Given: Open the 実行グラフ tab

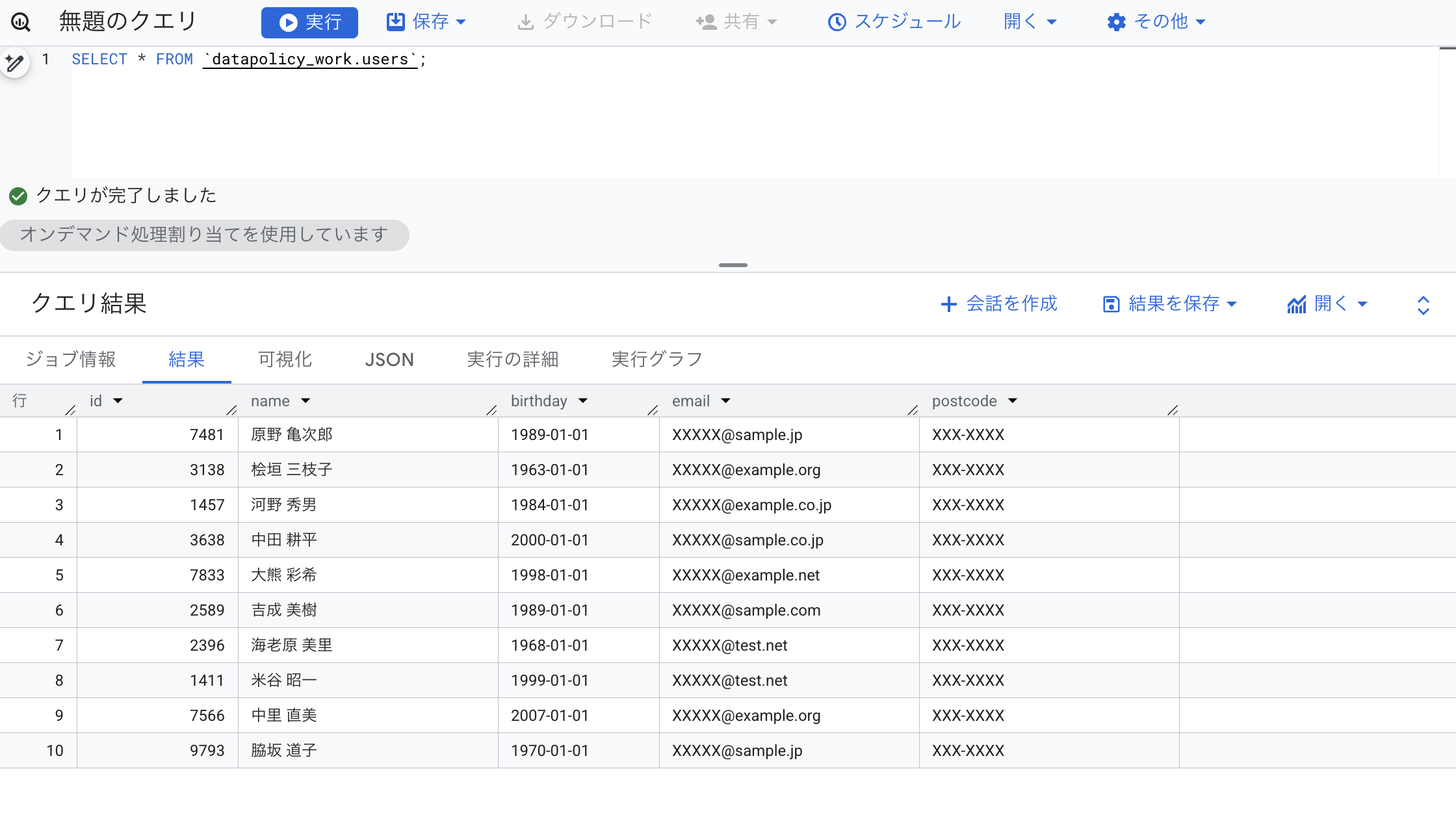Looking at the screenshot, I should pyautogui.click(x=656, y=359).
